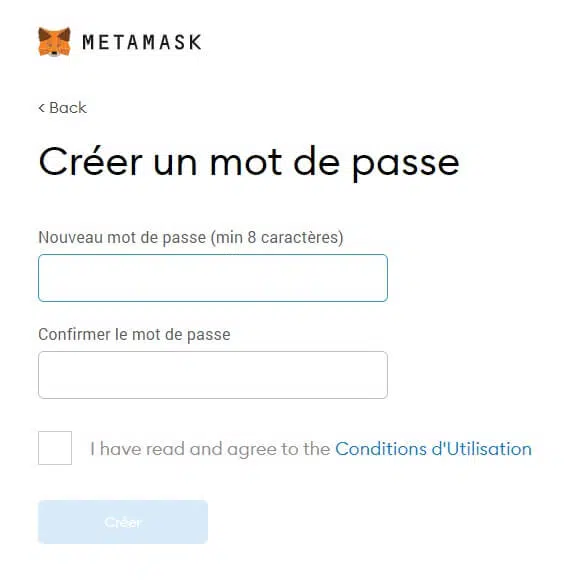The width and height of the screenshot is (570, 584).
Task: Open the Conditions d'Utilisation link
Action: (433, 449)
